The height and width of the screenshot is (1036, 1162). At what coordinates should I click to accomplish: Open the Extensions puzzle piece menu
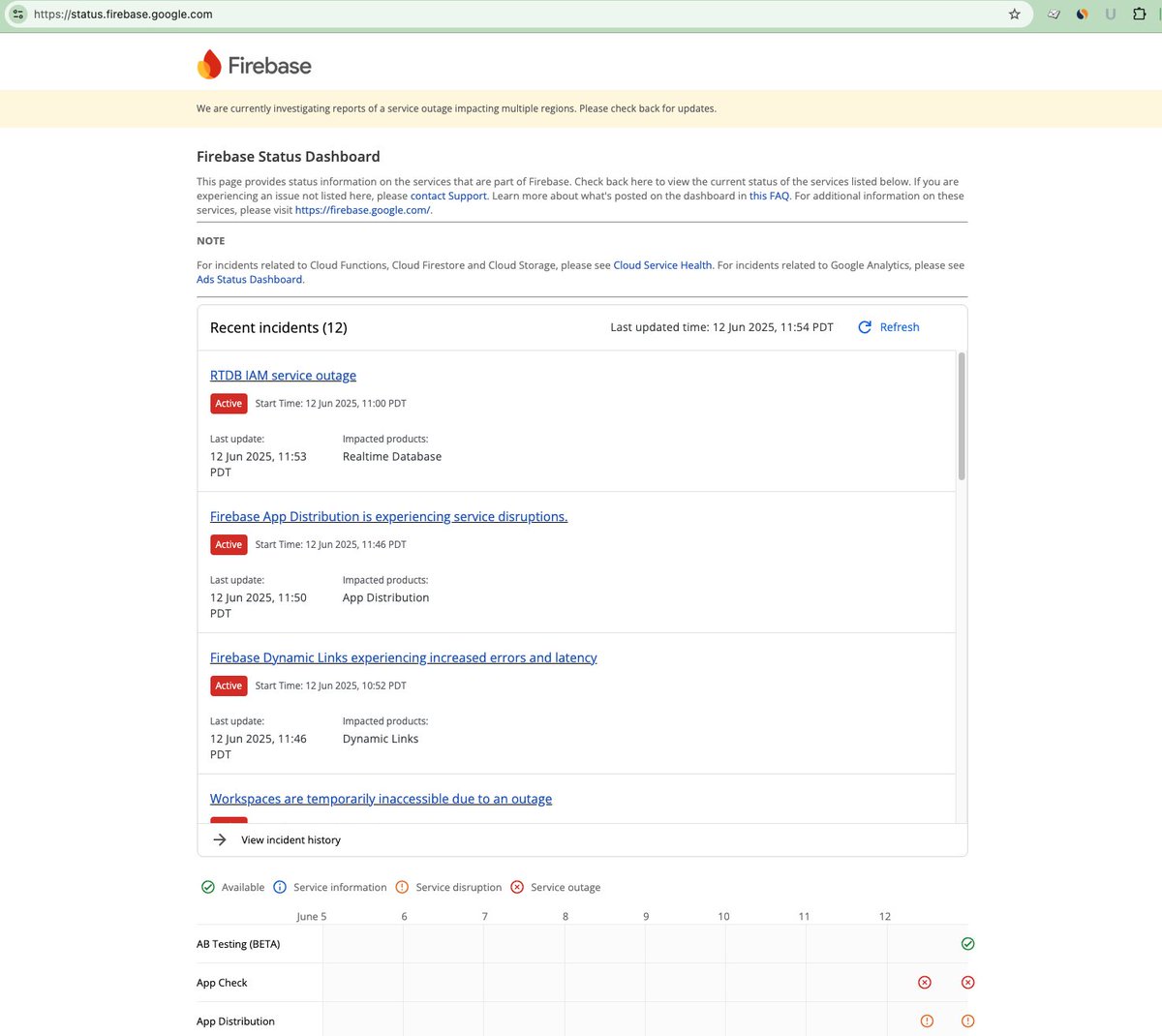pyautogui.click(x=1140, y=15)
